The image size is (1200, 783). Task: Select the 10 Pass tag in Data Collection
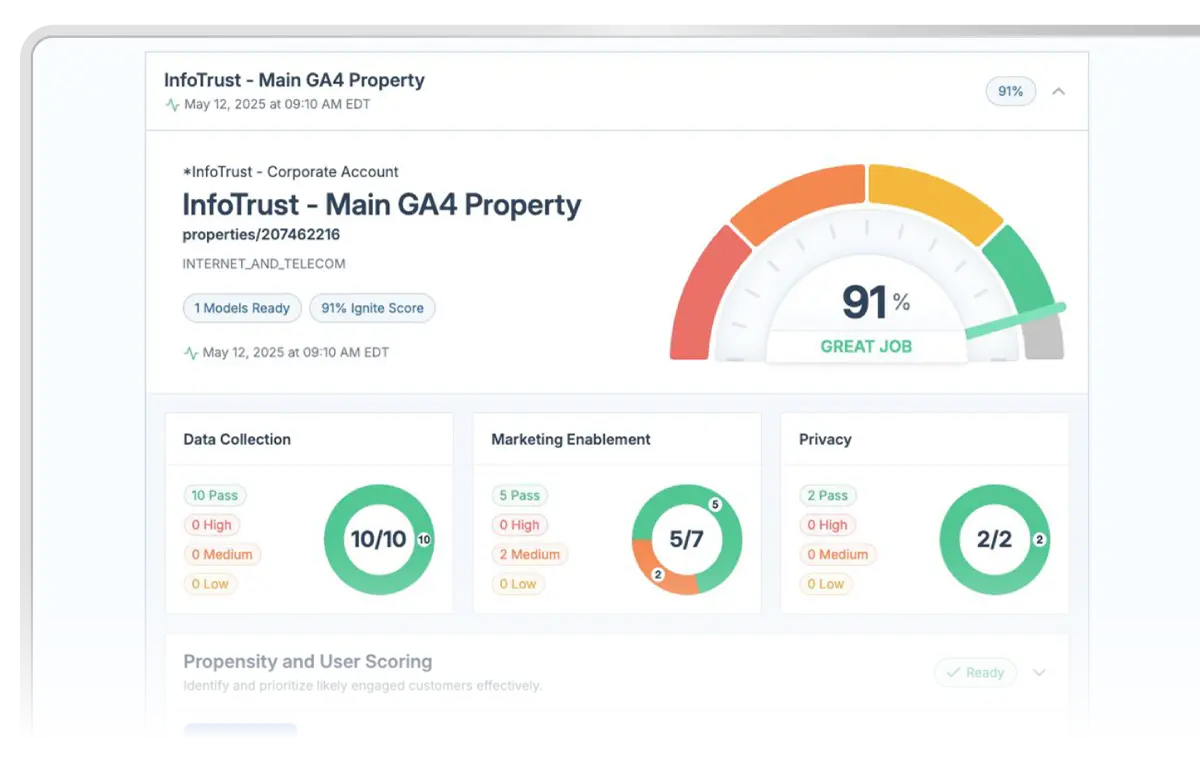click(214, 495)
